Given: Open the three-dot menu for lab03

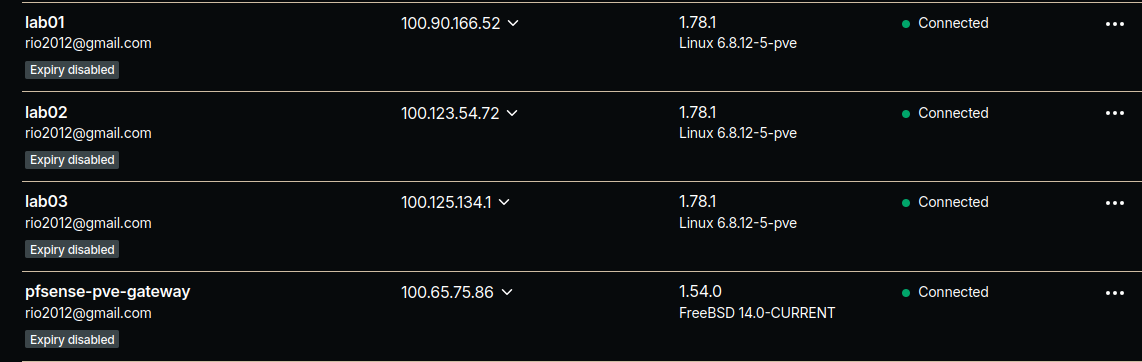Looking at the screenshot, I should [1114, 202].
